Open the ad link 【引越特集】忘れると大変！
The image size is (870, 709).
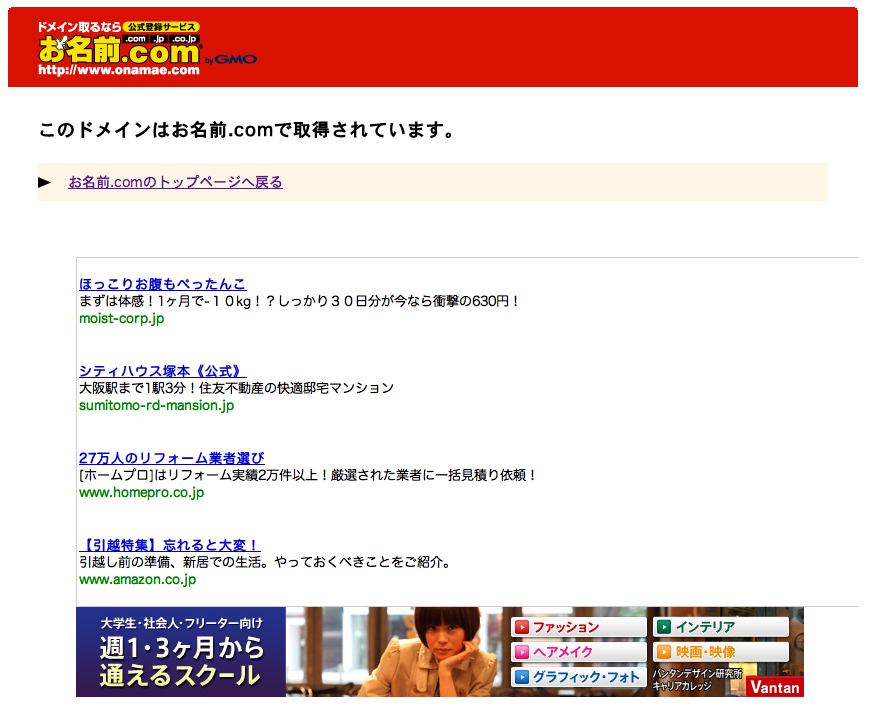[x=170, y=545]
